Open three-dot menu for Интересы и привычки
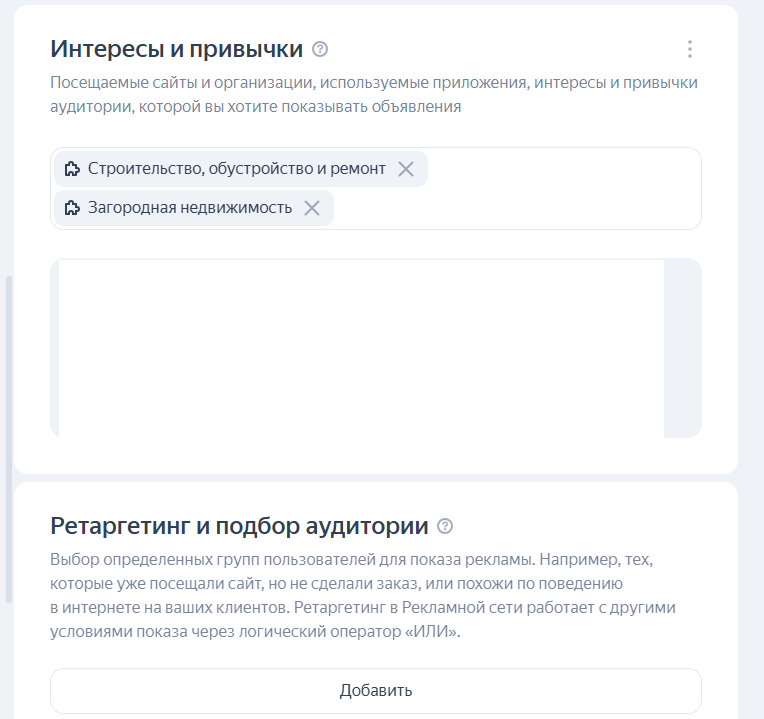 click(x=689, y=49)
